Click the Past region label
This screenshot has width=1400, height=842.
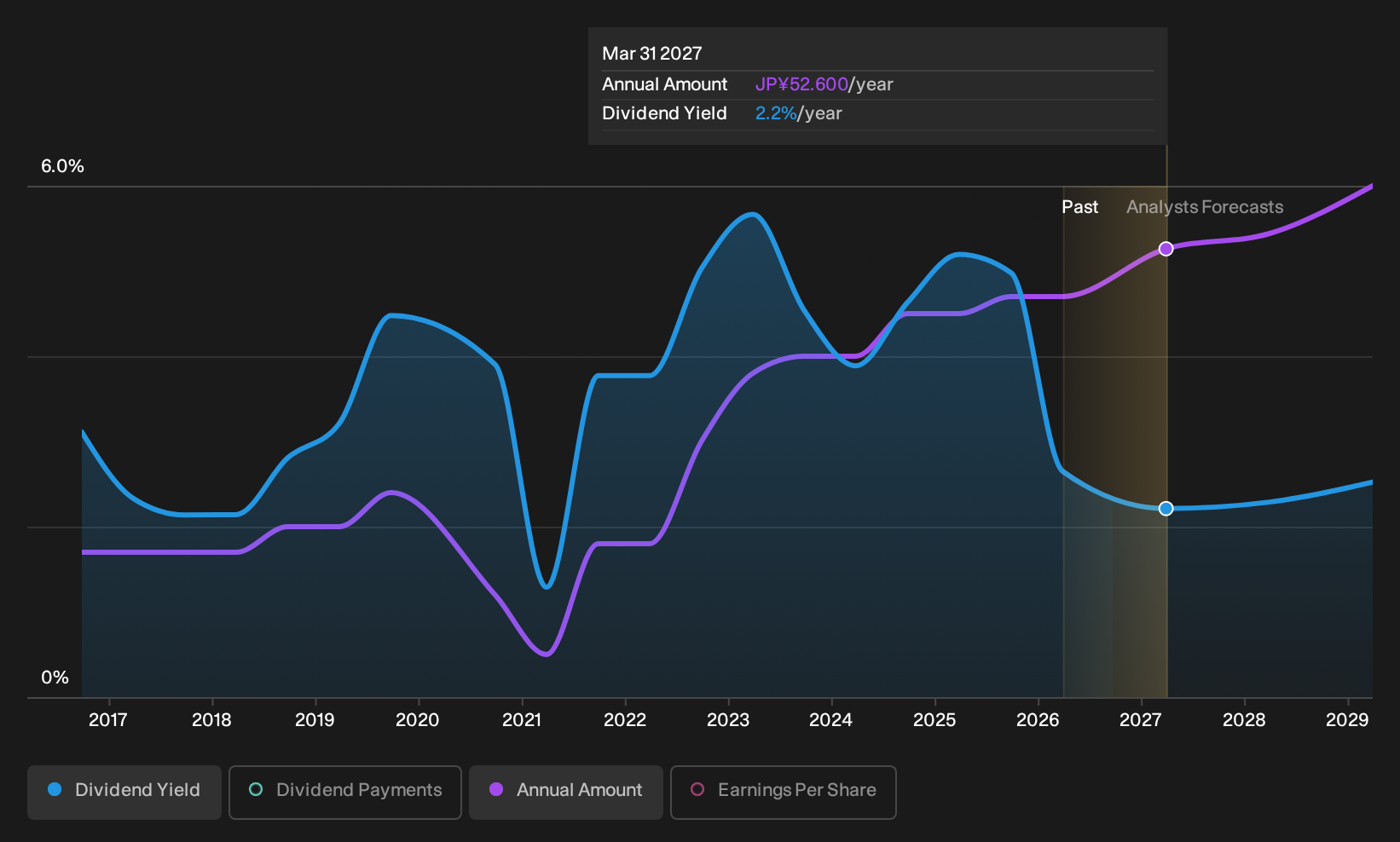tap(1079, 207)
